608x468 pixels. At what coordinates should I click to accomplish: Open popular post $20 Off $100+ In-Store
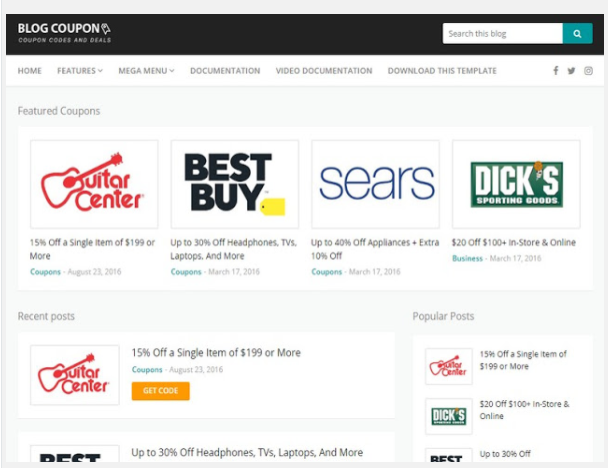pos(524,410)
